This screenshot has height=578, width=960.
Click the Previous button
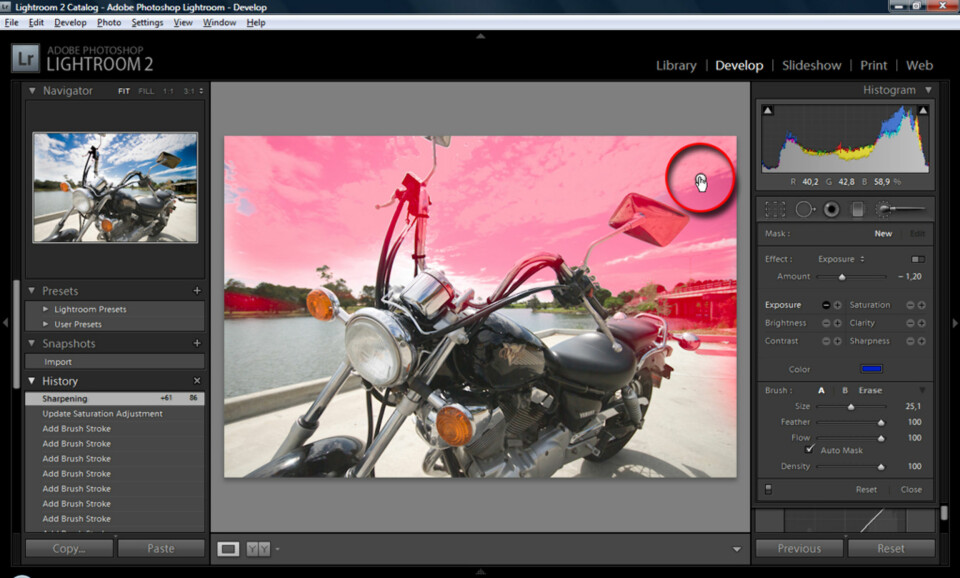point(800,549)
